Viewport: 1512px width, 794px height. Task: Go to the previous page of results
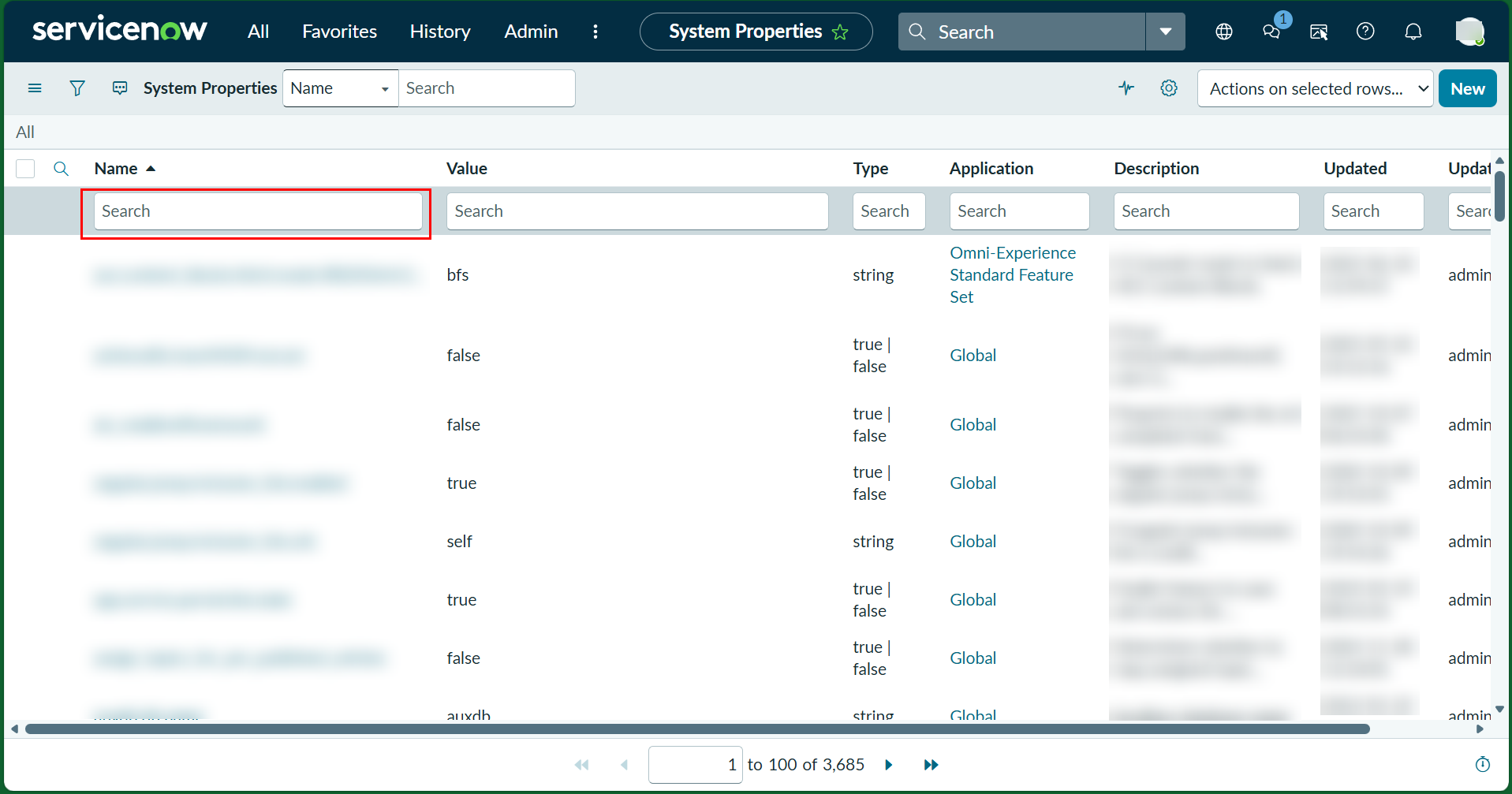pyautogui.click(x=625, y=765)
